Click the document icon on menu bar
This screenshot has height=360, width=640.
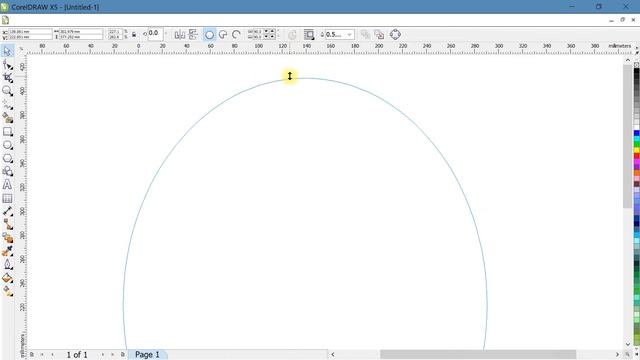tap(5, 20)
